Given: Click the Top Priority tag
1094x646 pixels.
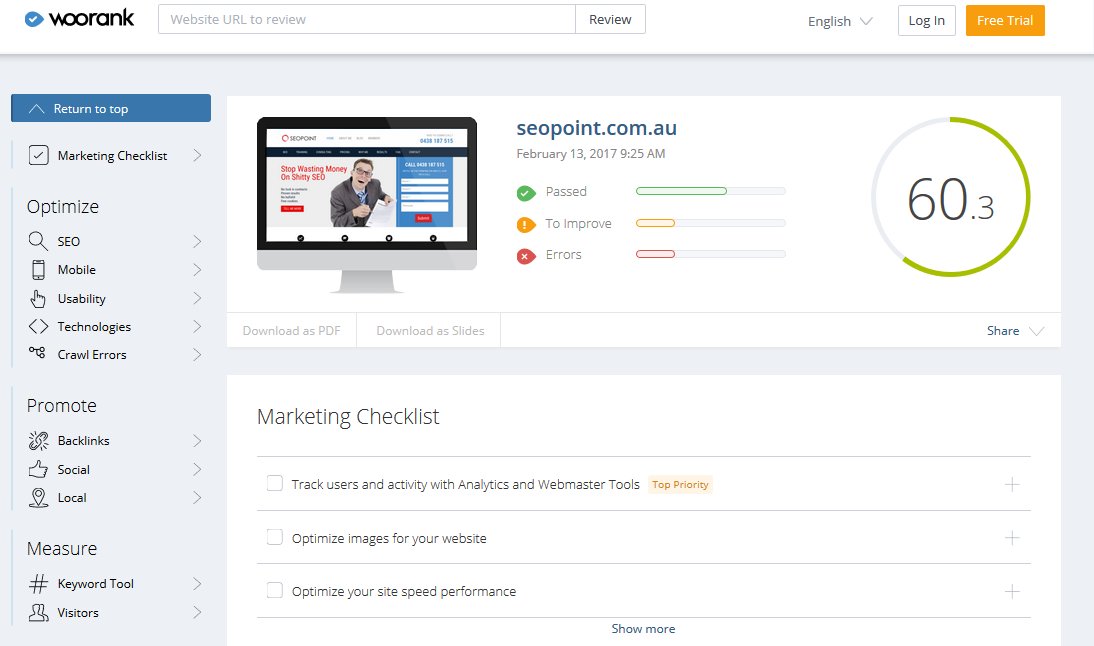Looking at the screenshot, I should 680,484.
